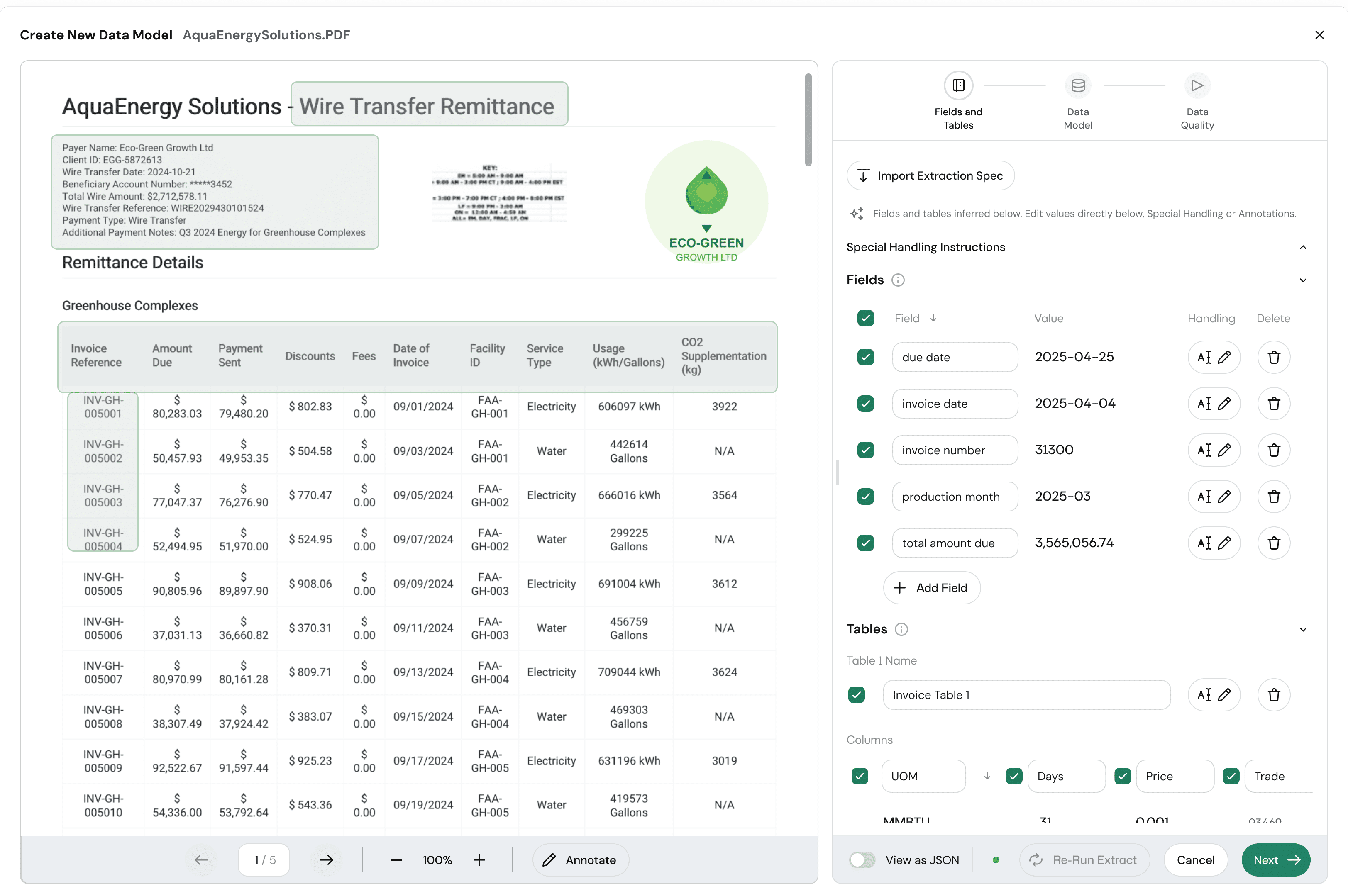Zoom out with the minus icon

396,859
